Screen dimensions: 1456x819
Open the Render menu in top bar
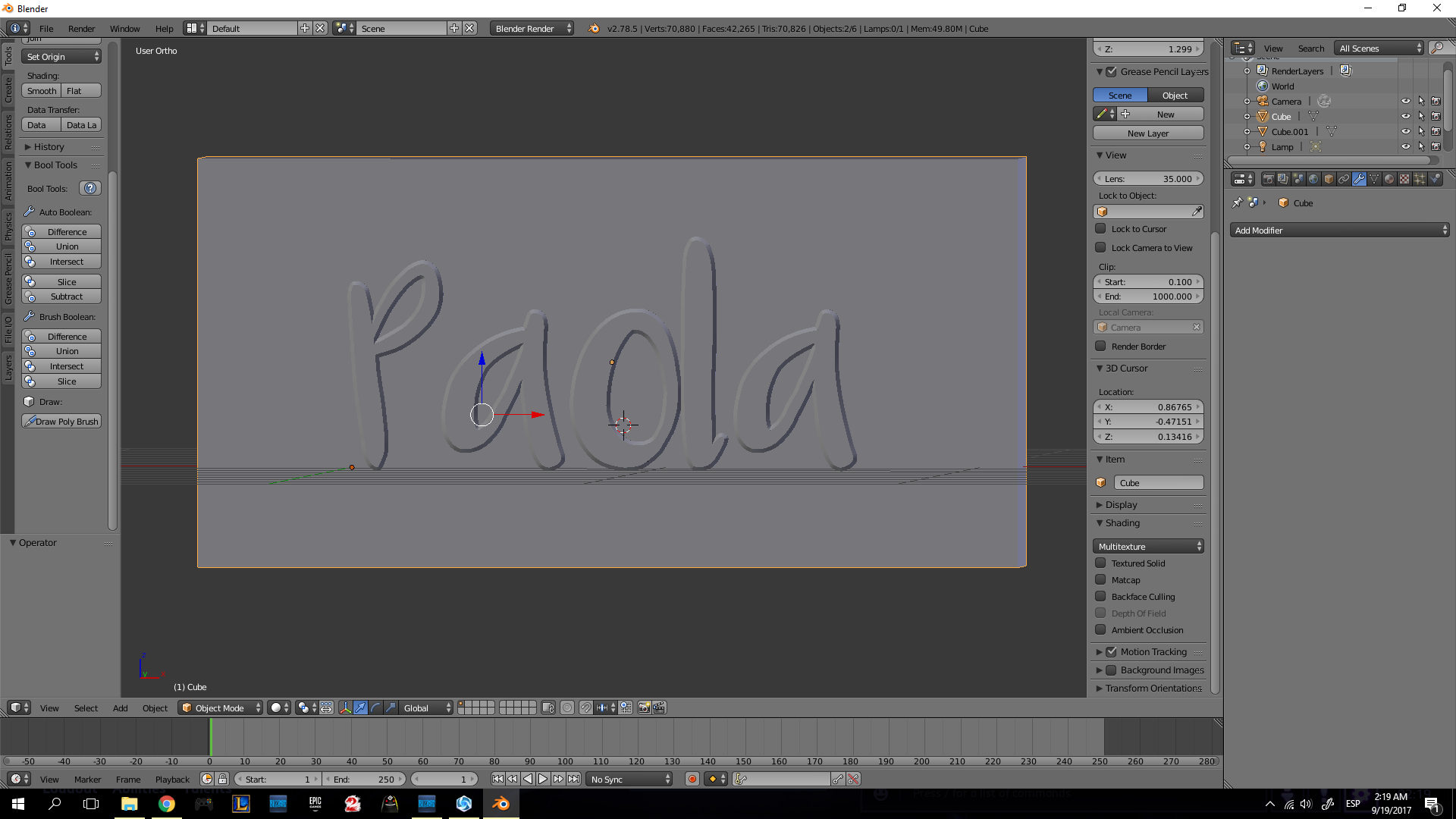pos(81,28)
